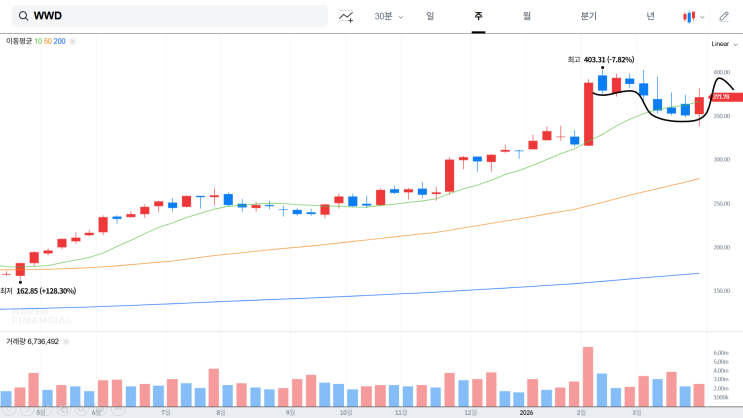Viewport: 743px width, 418px height.
Task: Switch to the 년 (yearly) tab
Action: coord(651,16)
